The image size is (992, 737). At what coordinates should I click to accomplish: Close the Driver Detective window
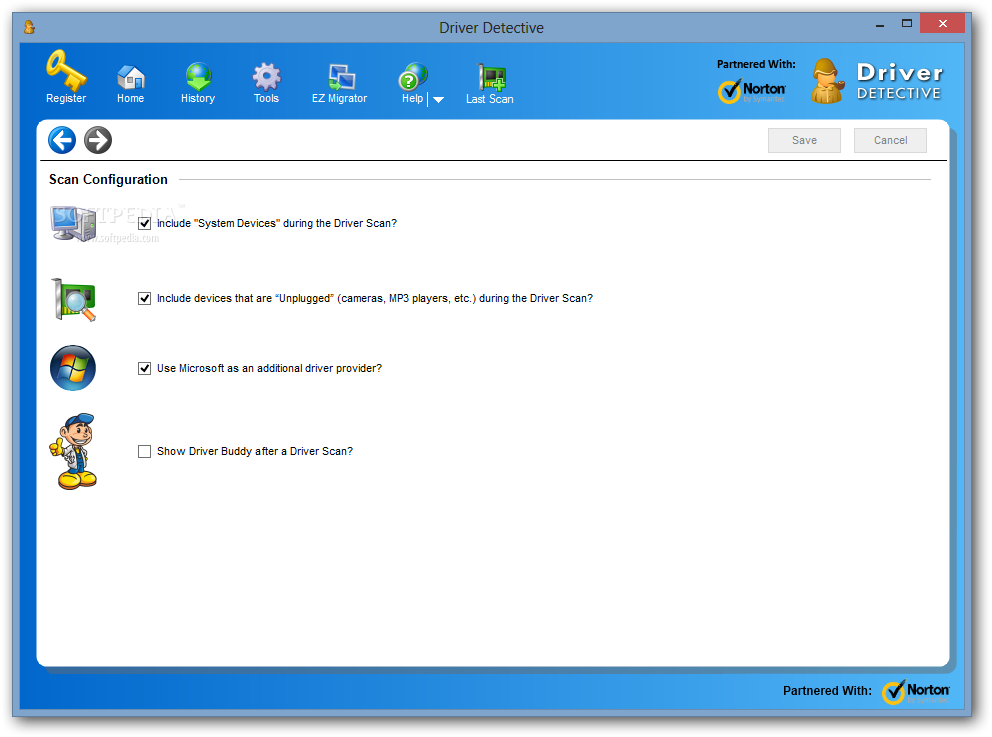click(943, 23)
